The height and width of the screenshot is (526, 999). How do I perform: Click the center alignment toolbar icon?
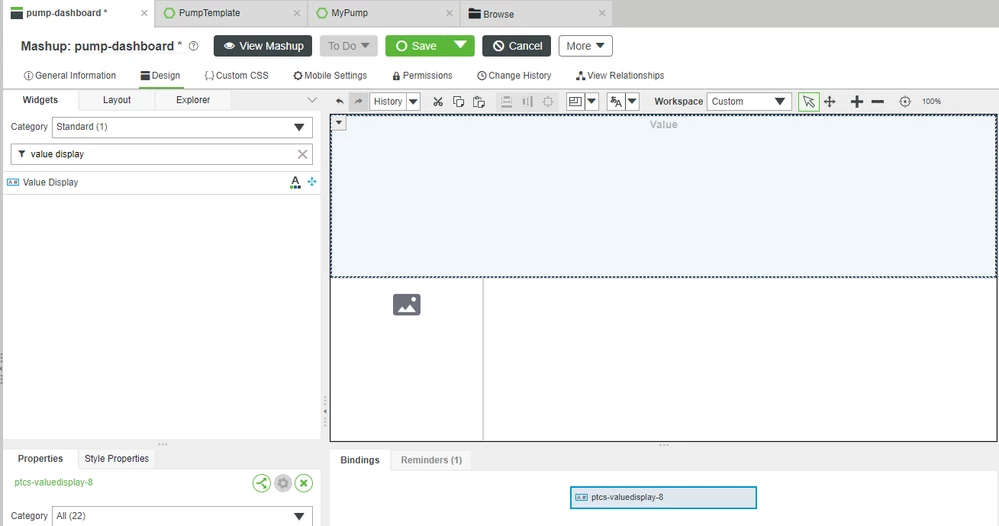pyautogui.click(x=547, y=101)
